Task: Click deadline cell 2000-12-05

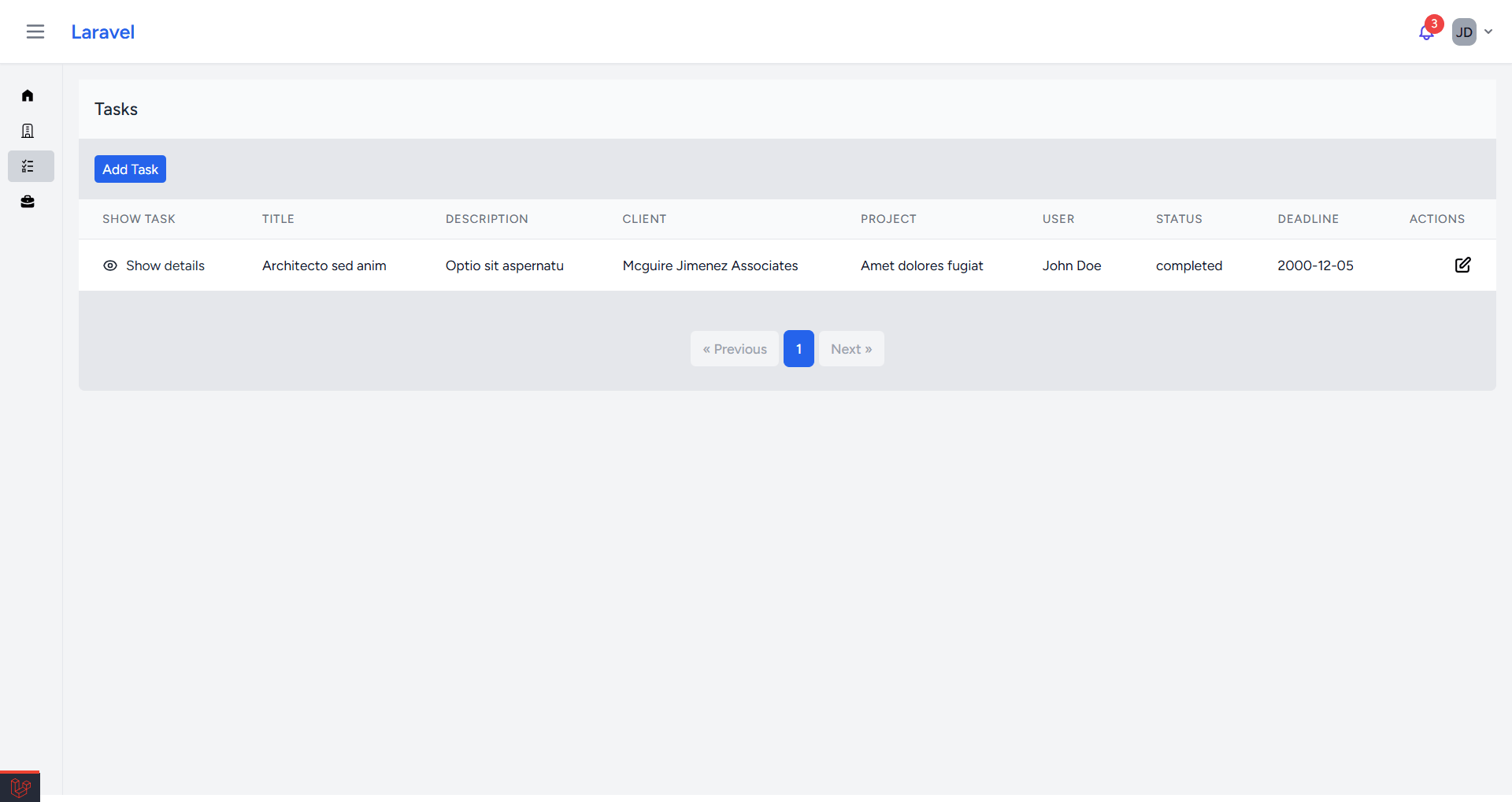Action: point(1315,266)
